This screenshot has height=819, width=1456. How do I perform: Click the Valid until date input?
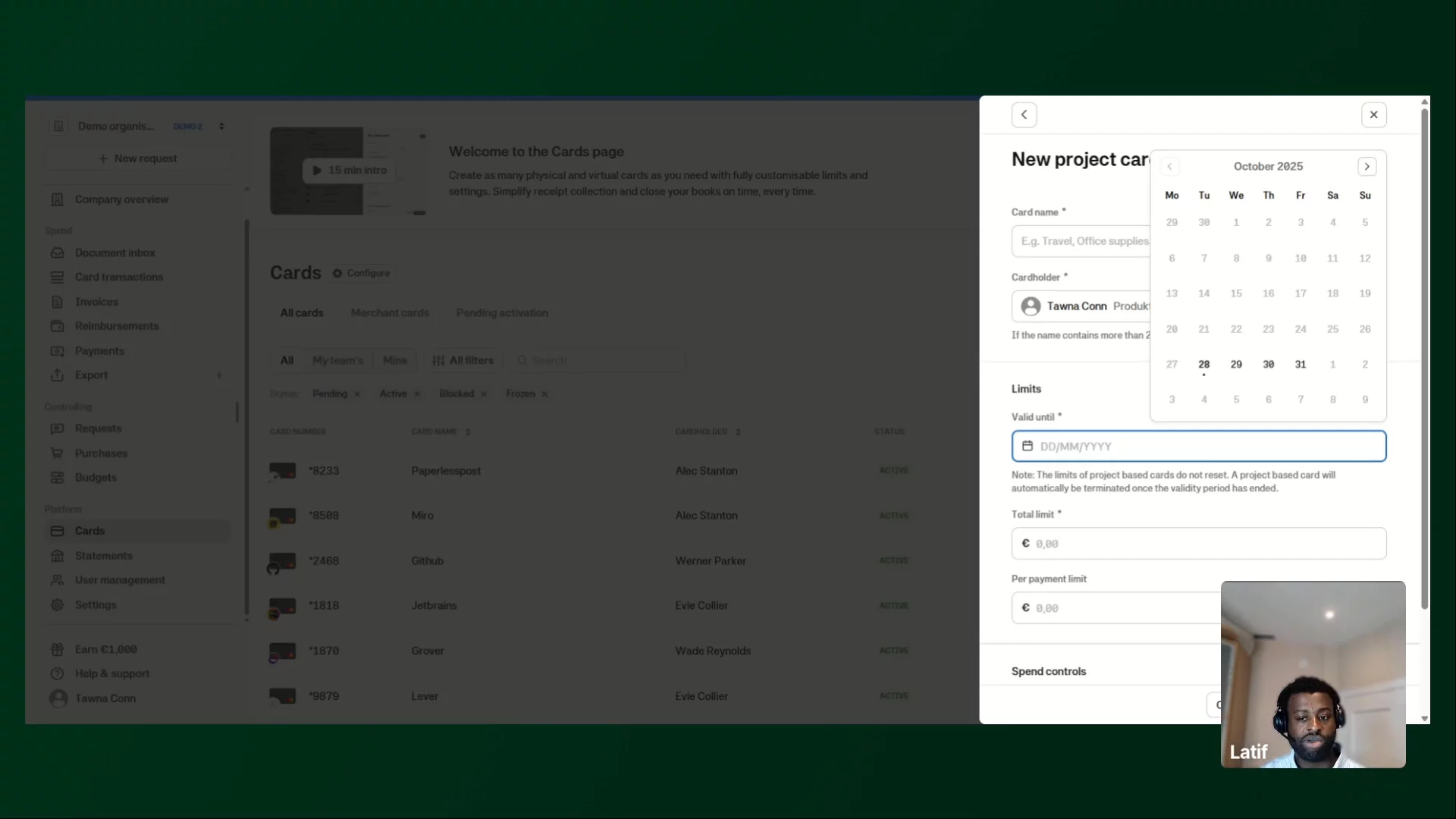click(1198, 446)
